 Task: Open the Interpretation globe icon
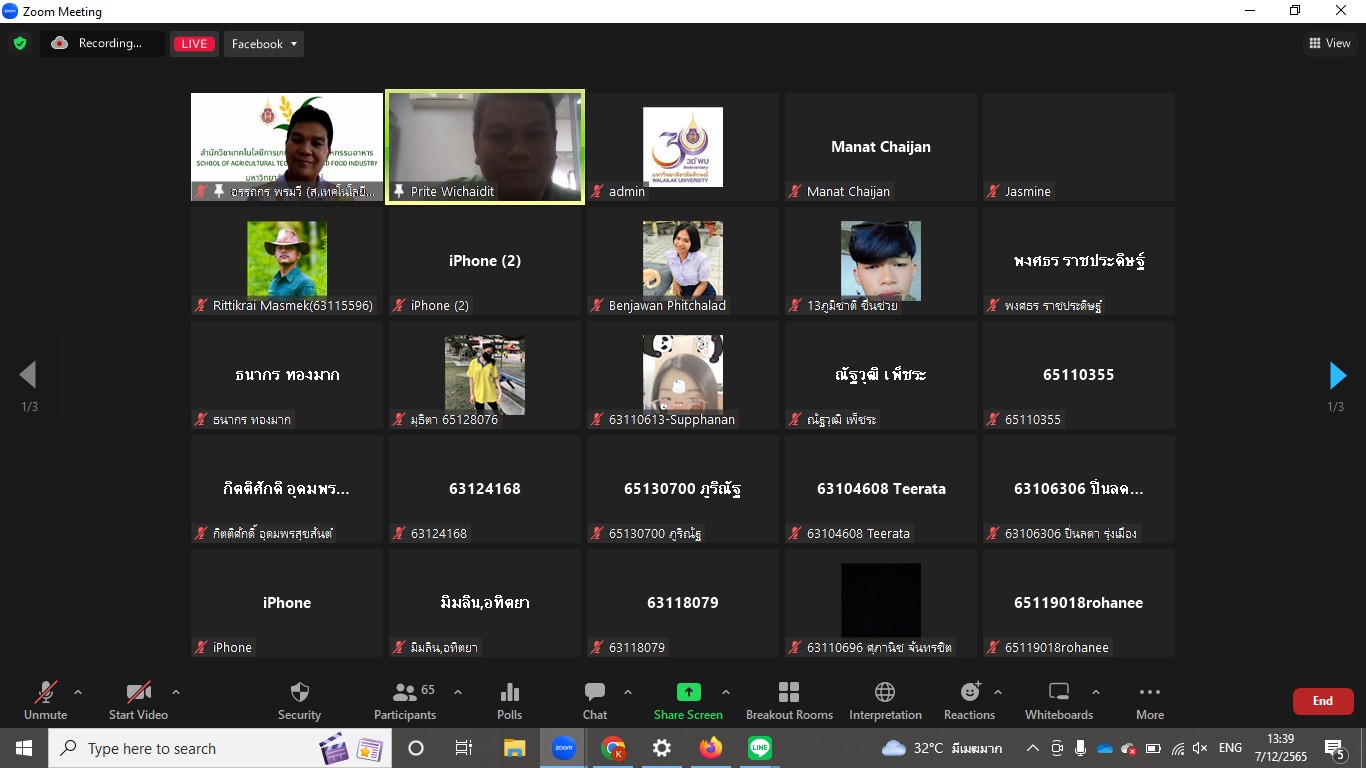pyautogui.click(x=885, y=700)
